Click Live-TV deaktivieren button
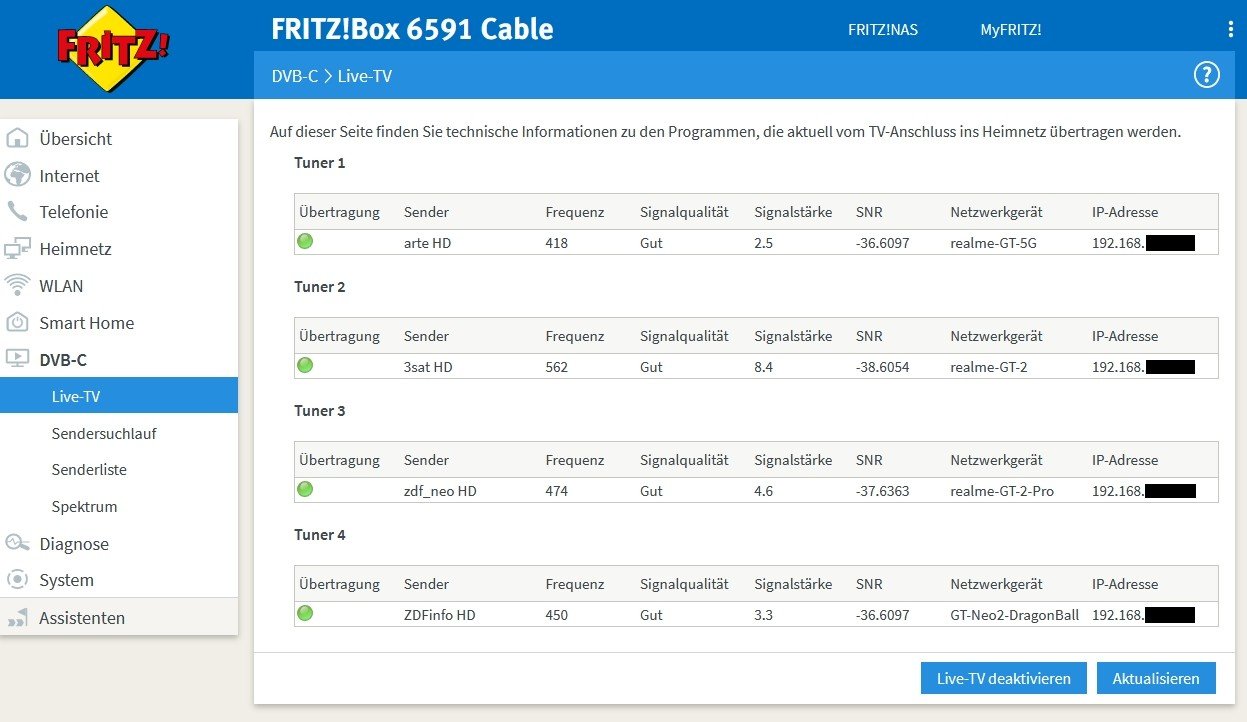This screenshot has height=722, width=1247. (x=1004, y=678)
